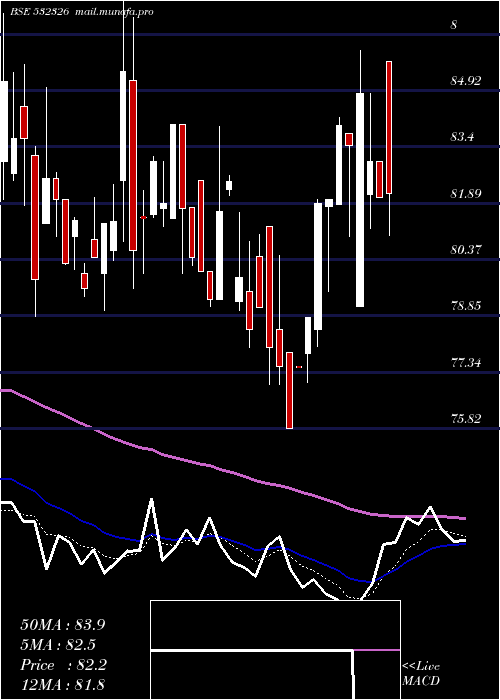This screenshot has height=700, width=500.
Task: Click the lowest red candle touching 75.82
Action: [289, 390]
